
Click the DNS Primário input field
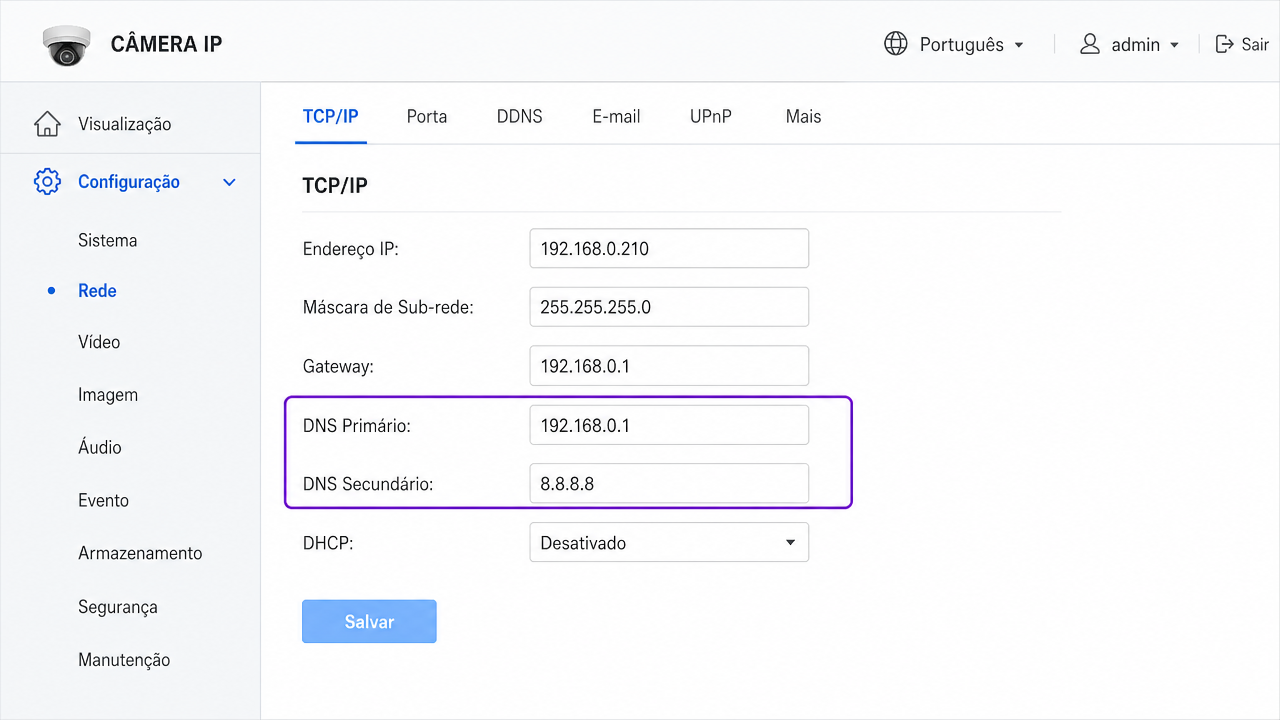tap(669, 425)
